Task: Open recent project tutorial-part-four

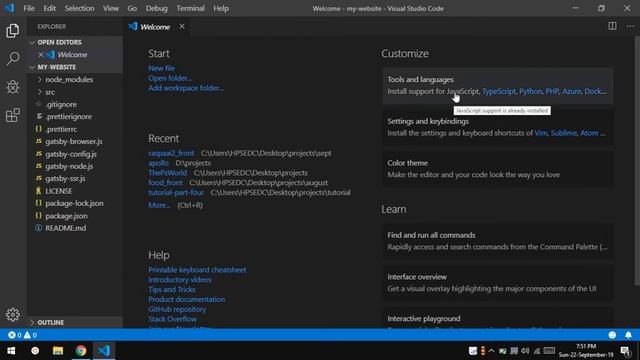Action: [x=176, y=192]
